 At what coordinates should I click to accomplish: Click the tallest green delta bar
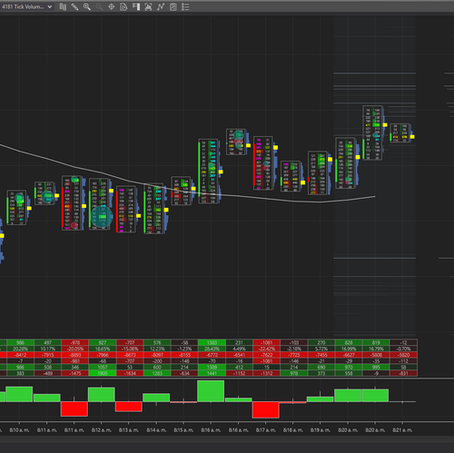tap(211, 391)
